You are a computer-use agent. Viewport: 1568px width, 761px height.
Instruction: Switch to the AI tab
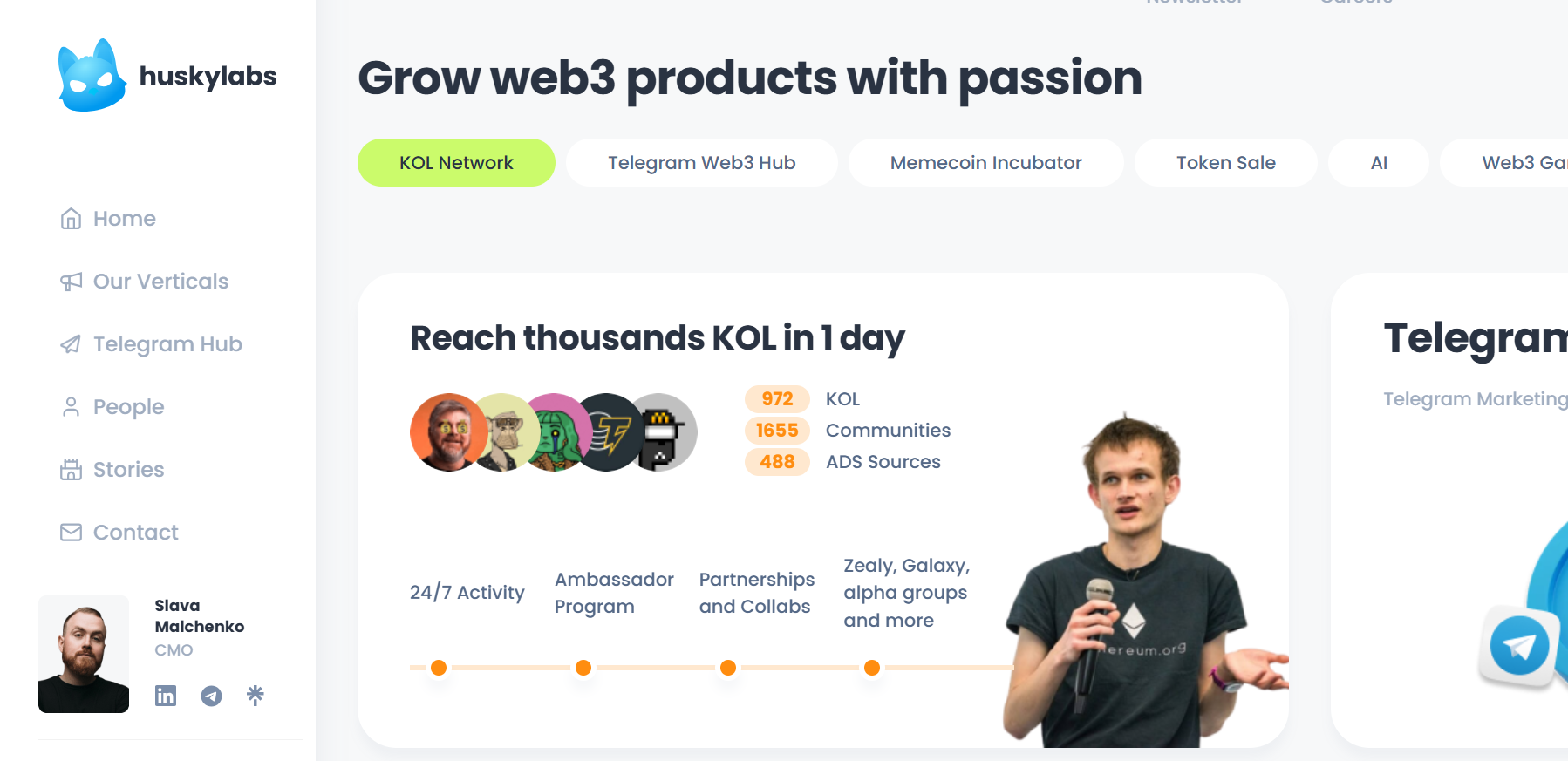click(1378, 163)
